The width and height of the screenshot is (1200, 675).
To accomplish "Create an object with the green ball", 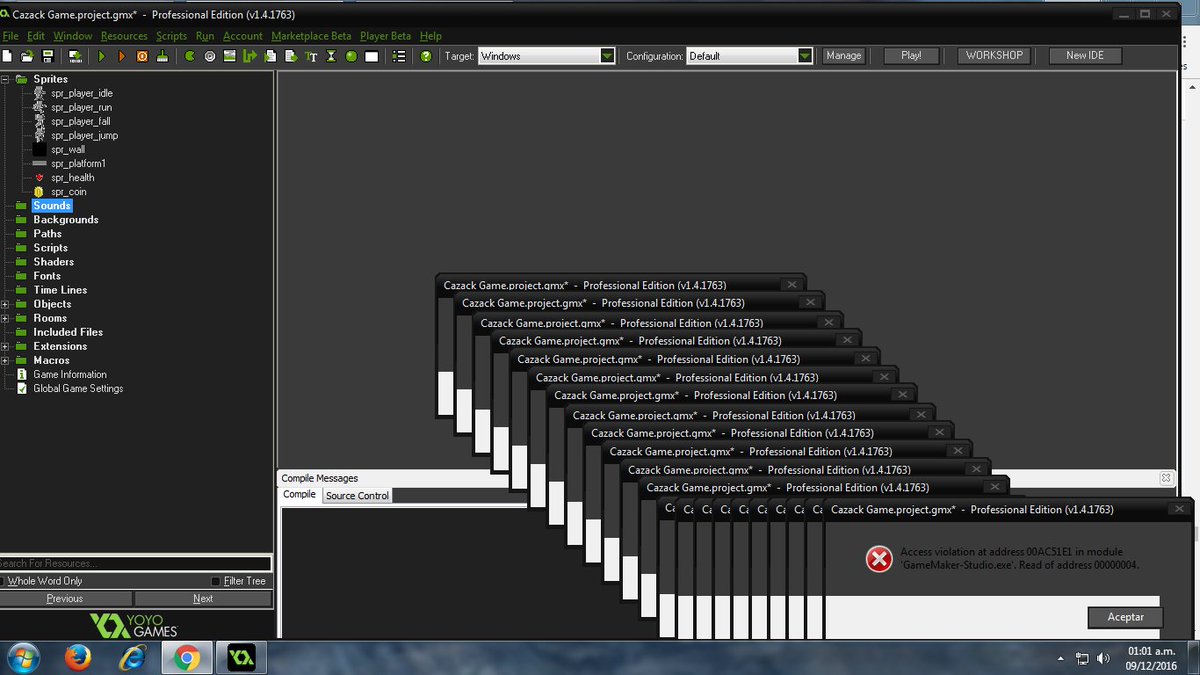I will click(x=351, y=56).
